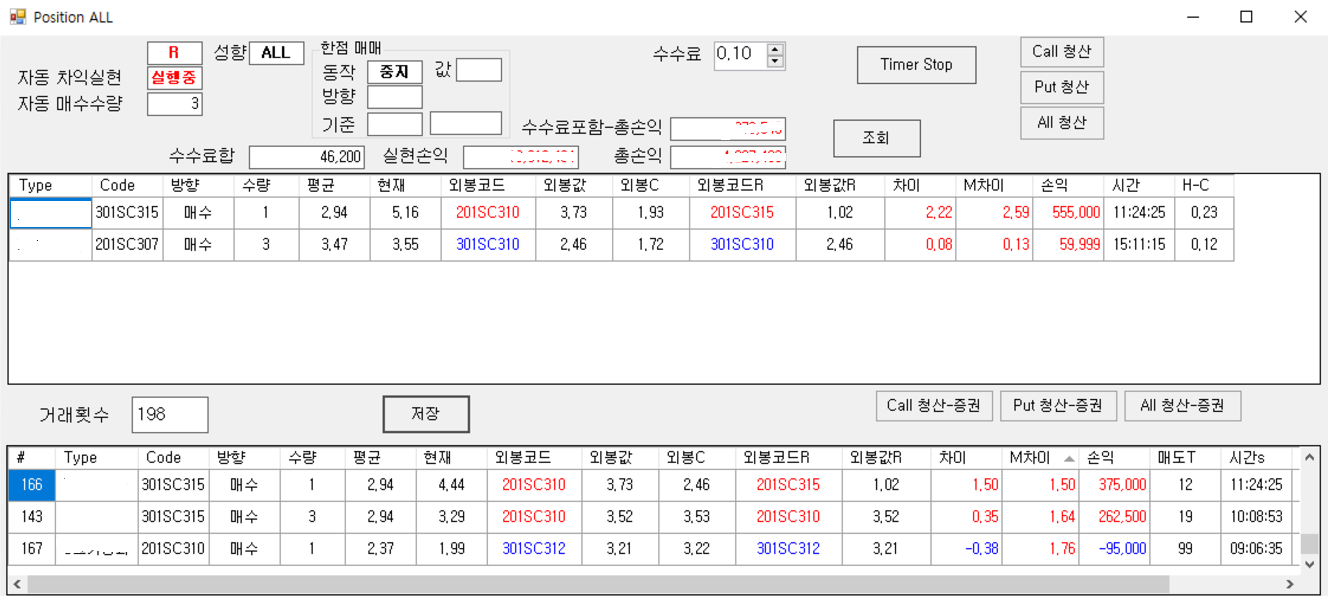The image size is (1328, 597).
Task: Click the Call 청산 button
Action: pos(1061,51)
